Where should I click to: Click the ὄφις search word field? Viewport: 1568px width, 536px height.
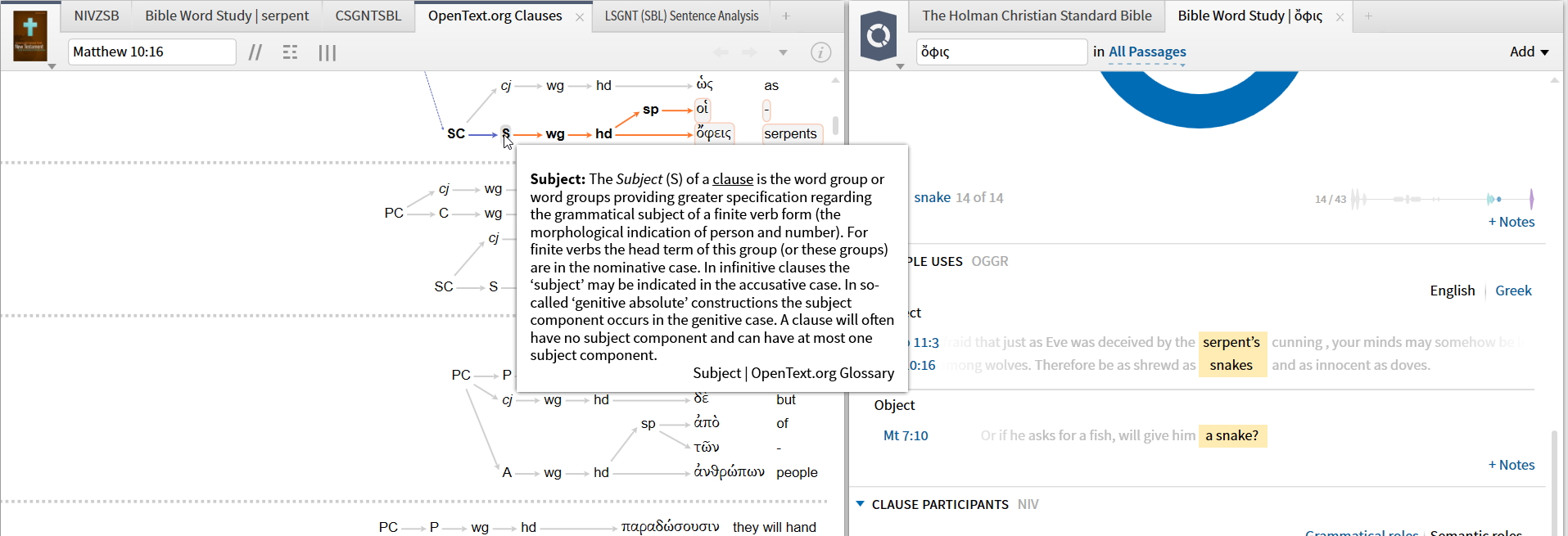pyautogui.click(x=1001, y=52)
